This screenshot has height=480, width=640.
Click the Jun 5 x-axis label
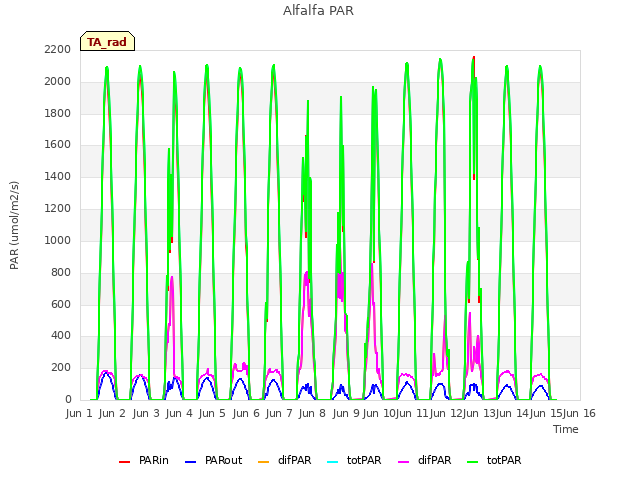tap(212, 414)
